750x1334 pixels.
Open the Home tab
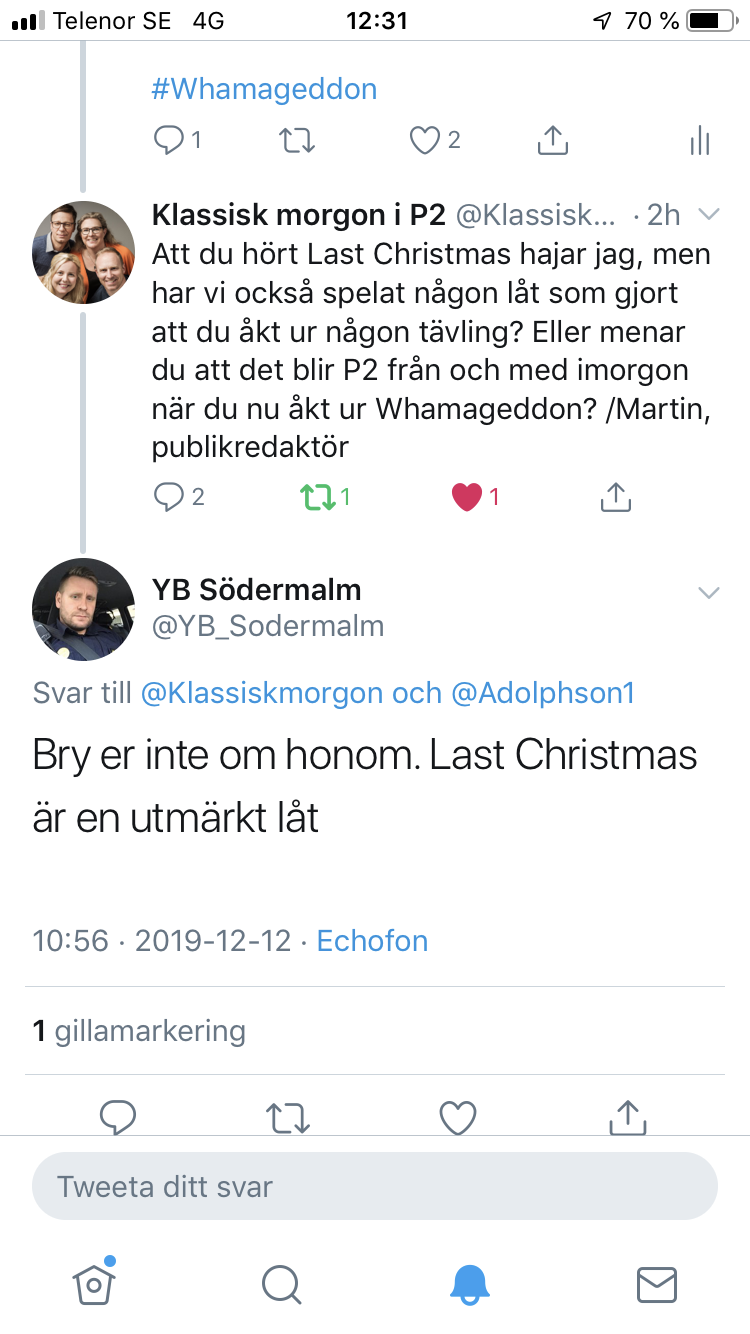(94, 1282)
